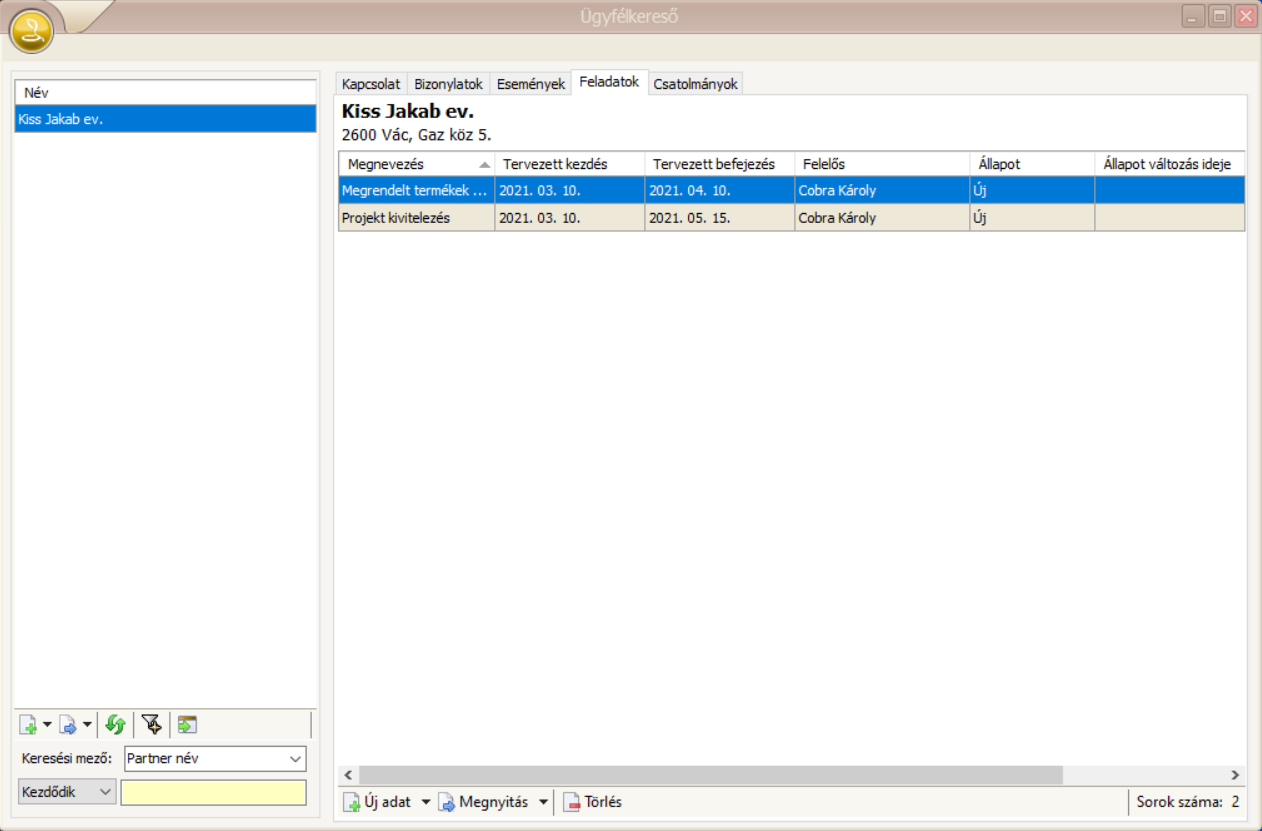This screenshot has width=1262, height=831.
Task: Close the Ügyfélkereső window
Action: [x=1246, y=16]
